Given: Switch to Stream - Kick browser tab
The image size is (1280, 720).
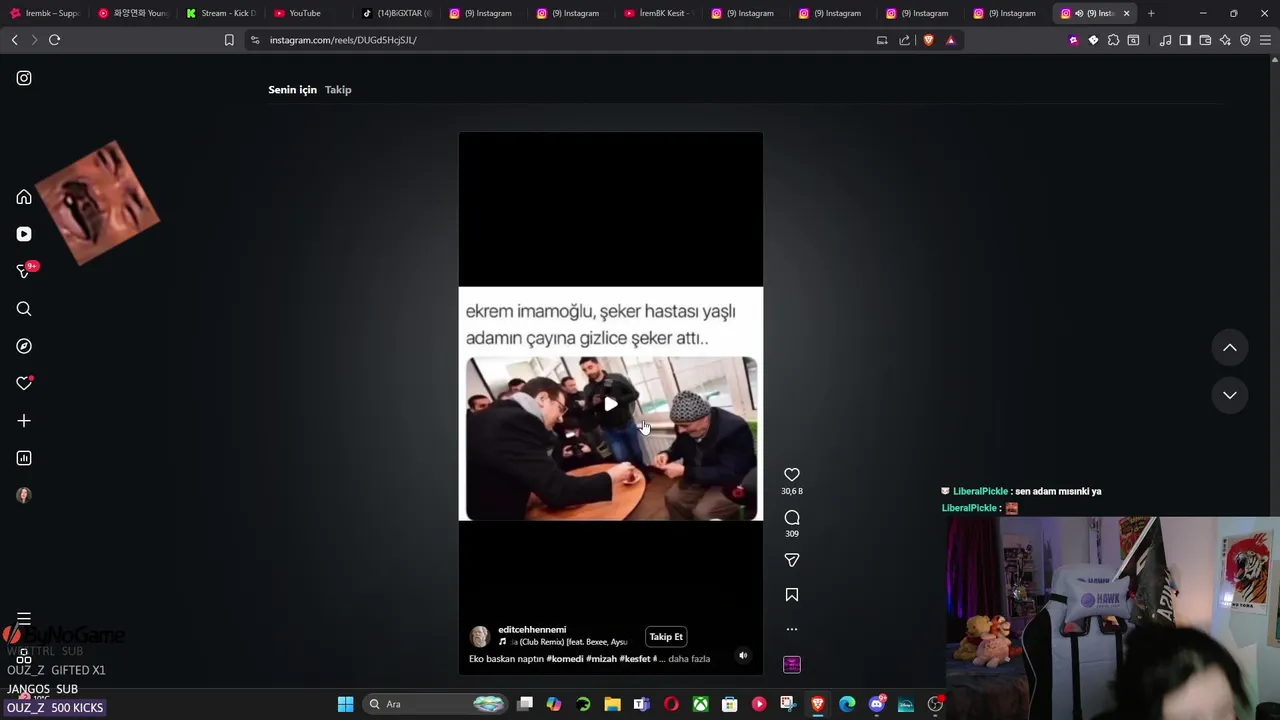Looking at the screenshot, I should pos(221,13).
